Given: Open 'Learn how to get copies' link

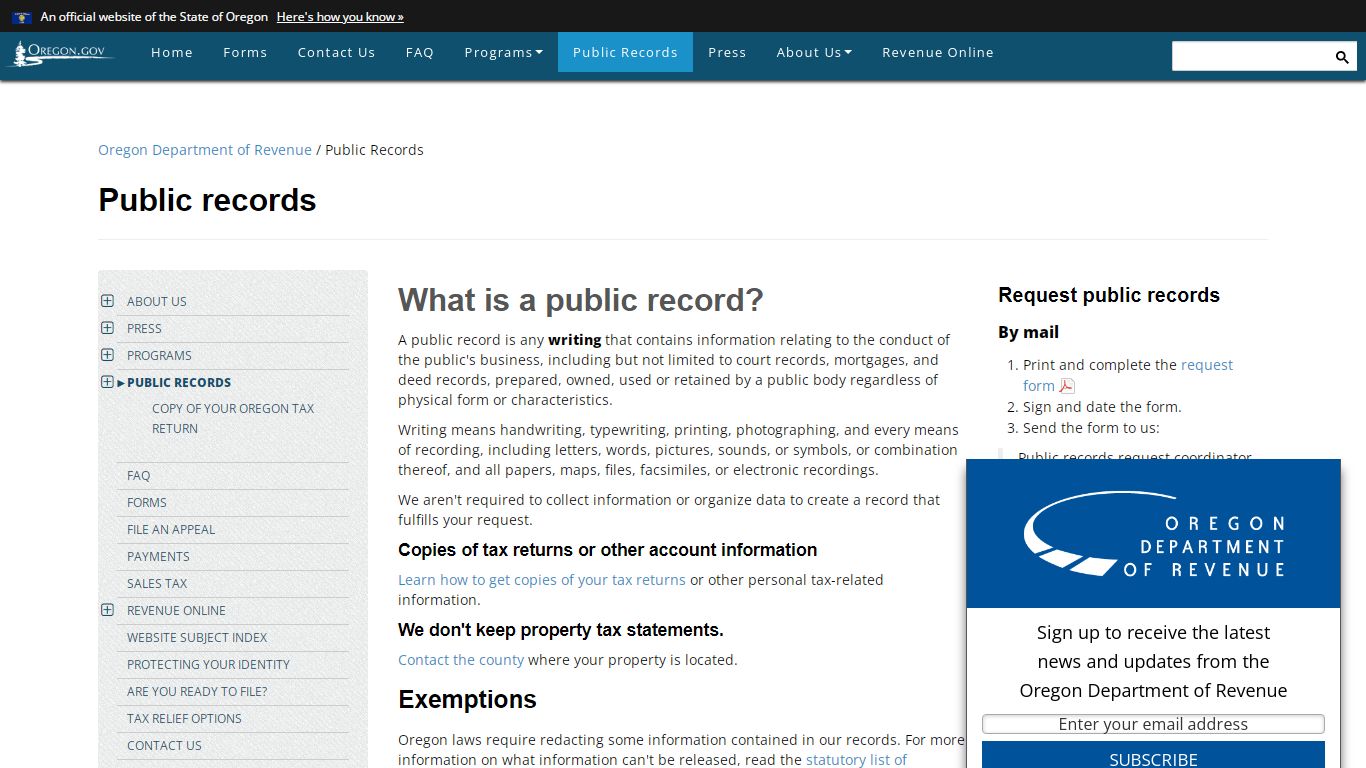Looking at the screenshot, I should pyautogui.click(x=542, y=580).
